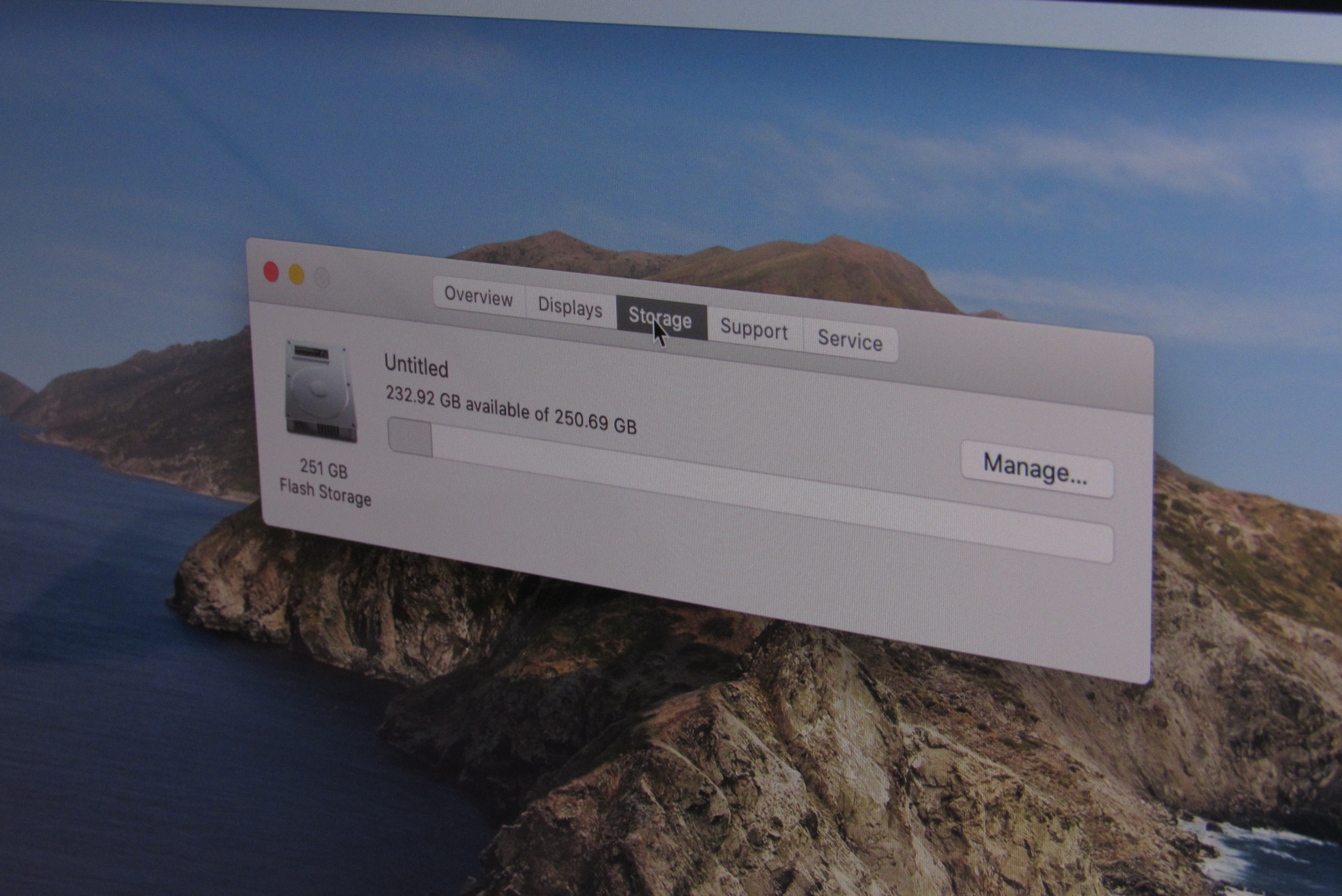Minimize window using yellow button
This screenshot has height=896, width=1342.
point(297,274)
